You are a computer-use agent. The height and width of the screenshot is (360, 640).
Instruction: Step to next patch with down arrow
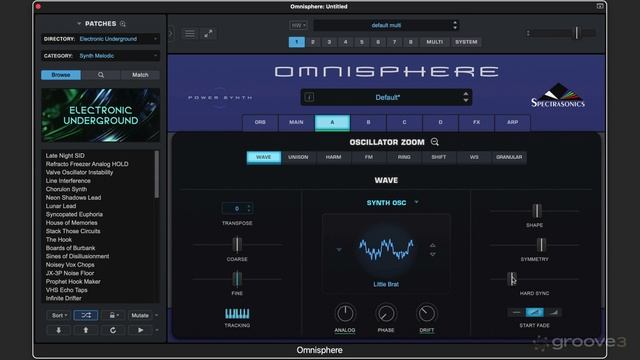58,330
